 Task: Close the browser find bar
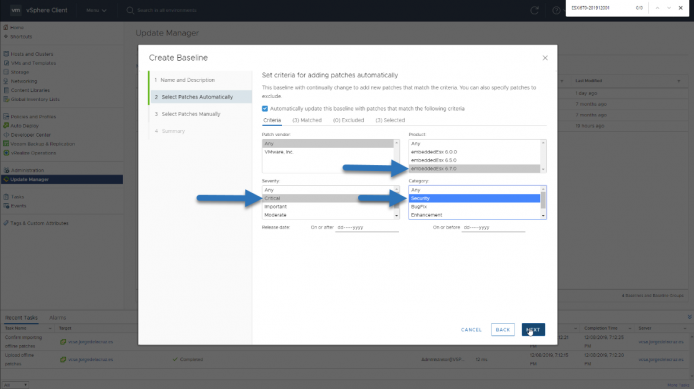(x=681, y=8)
